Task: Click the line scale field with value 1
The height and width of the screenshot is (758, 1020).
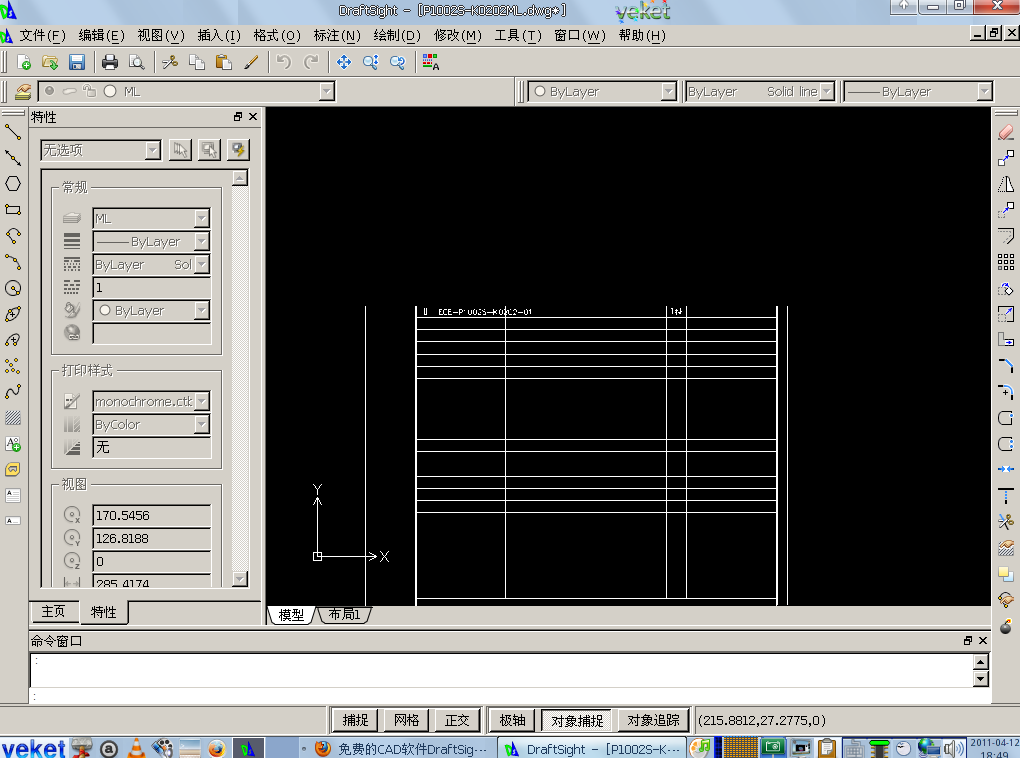Action: 152,288
